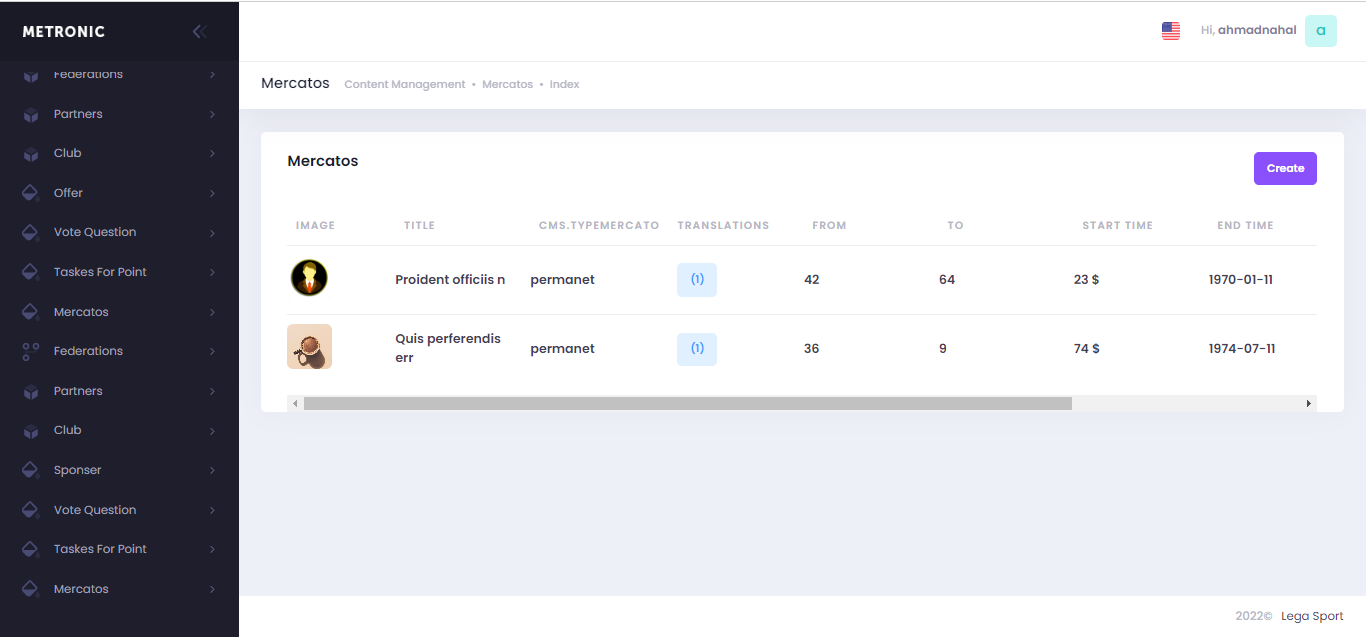Click the Offer icon in the sidebar
Image resolution: width=1366 pixels, height=637 pixels.
31,193
